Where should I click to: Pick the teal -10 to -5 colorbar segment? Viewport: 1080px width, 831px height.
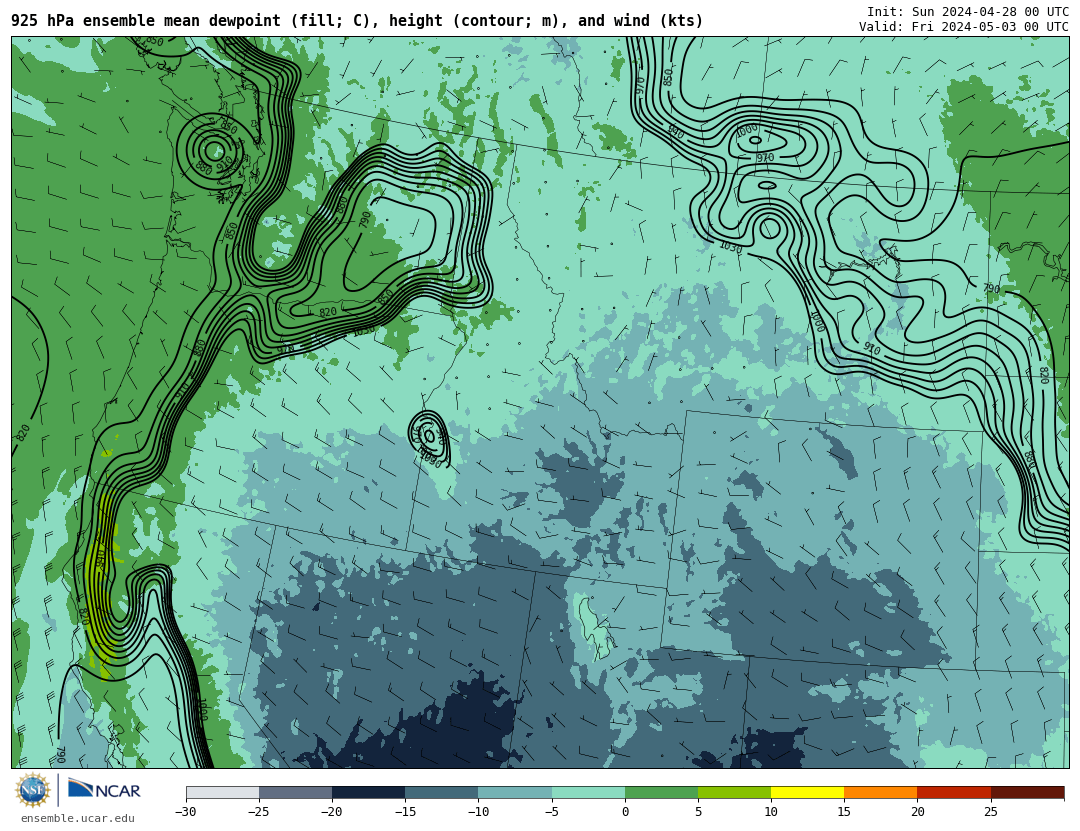click(x=515, y=793)
